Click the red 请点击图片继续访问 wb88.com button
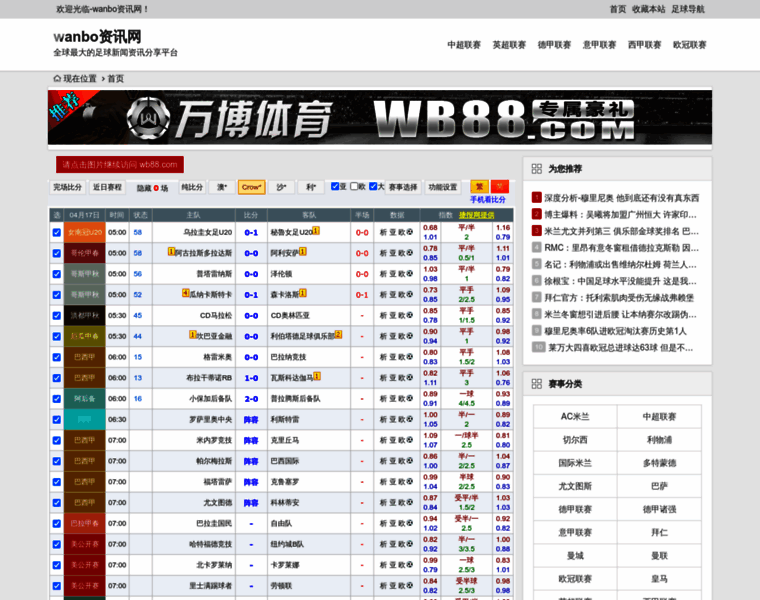The image size is (760, 600). (x=120, y=164)
